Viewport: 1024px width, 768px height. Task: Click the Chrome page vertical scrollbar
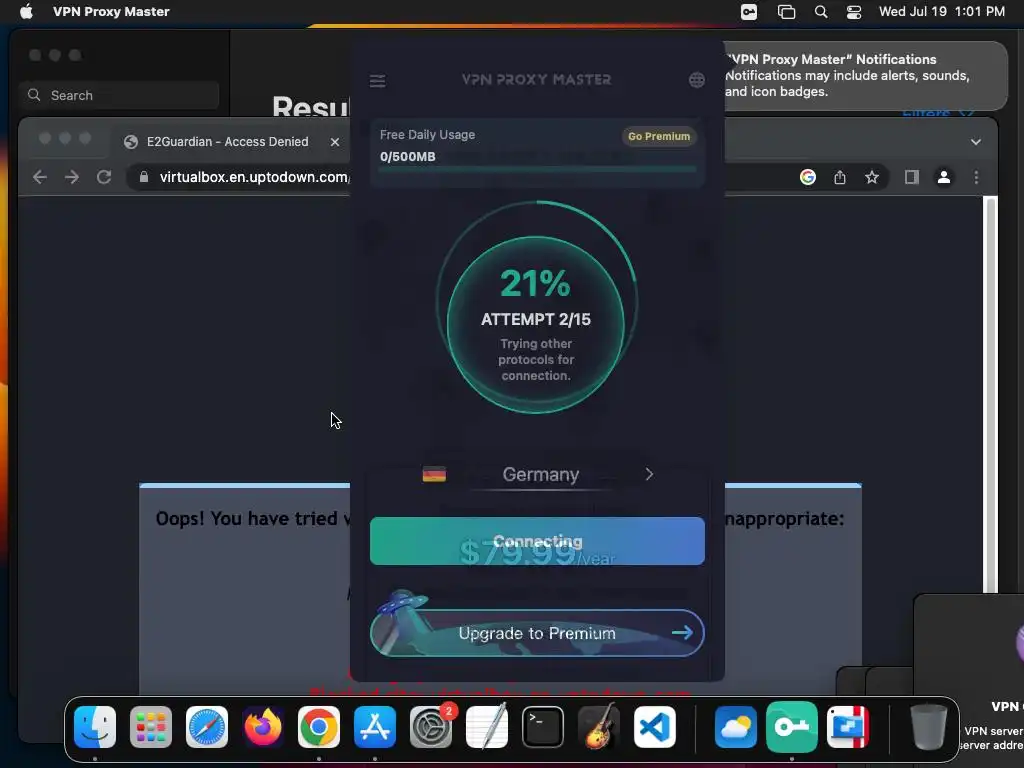tap(991, 394)
